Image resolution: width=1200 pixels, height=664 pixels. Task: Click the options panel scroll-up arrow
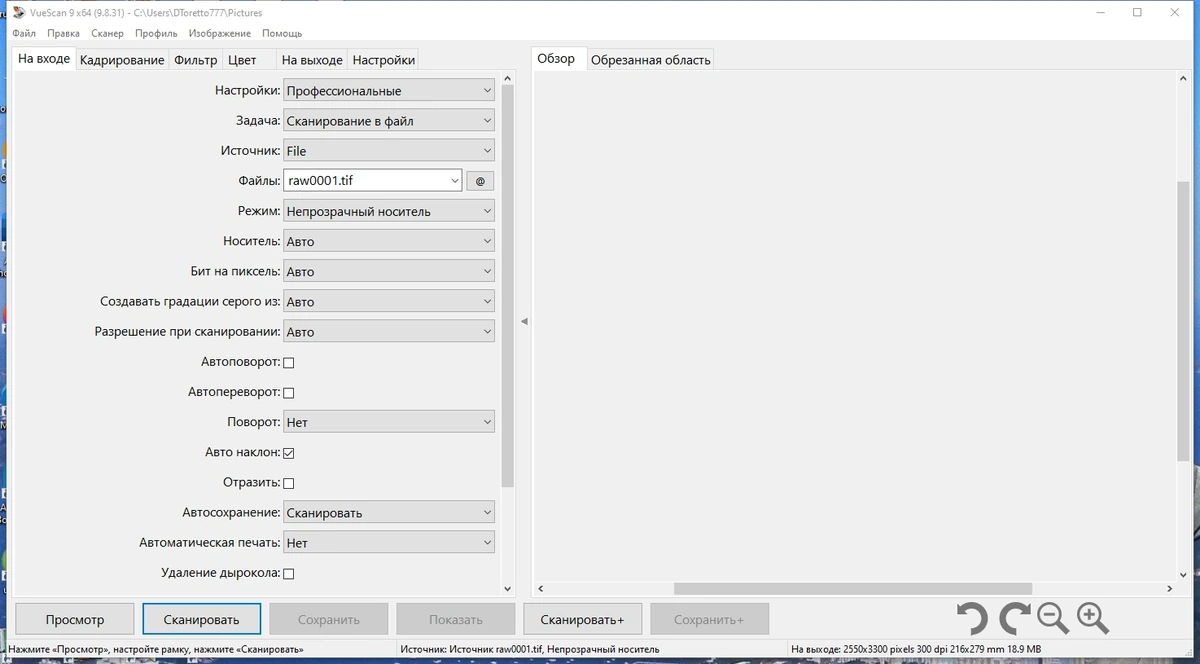(x=507, y=80)
